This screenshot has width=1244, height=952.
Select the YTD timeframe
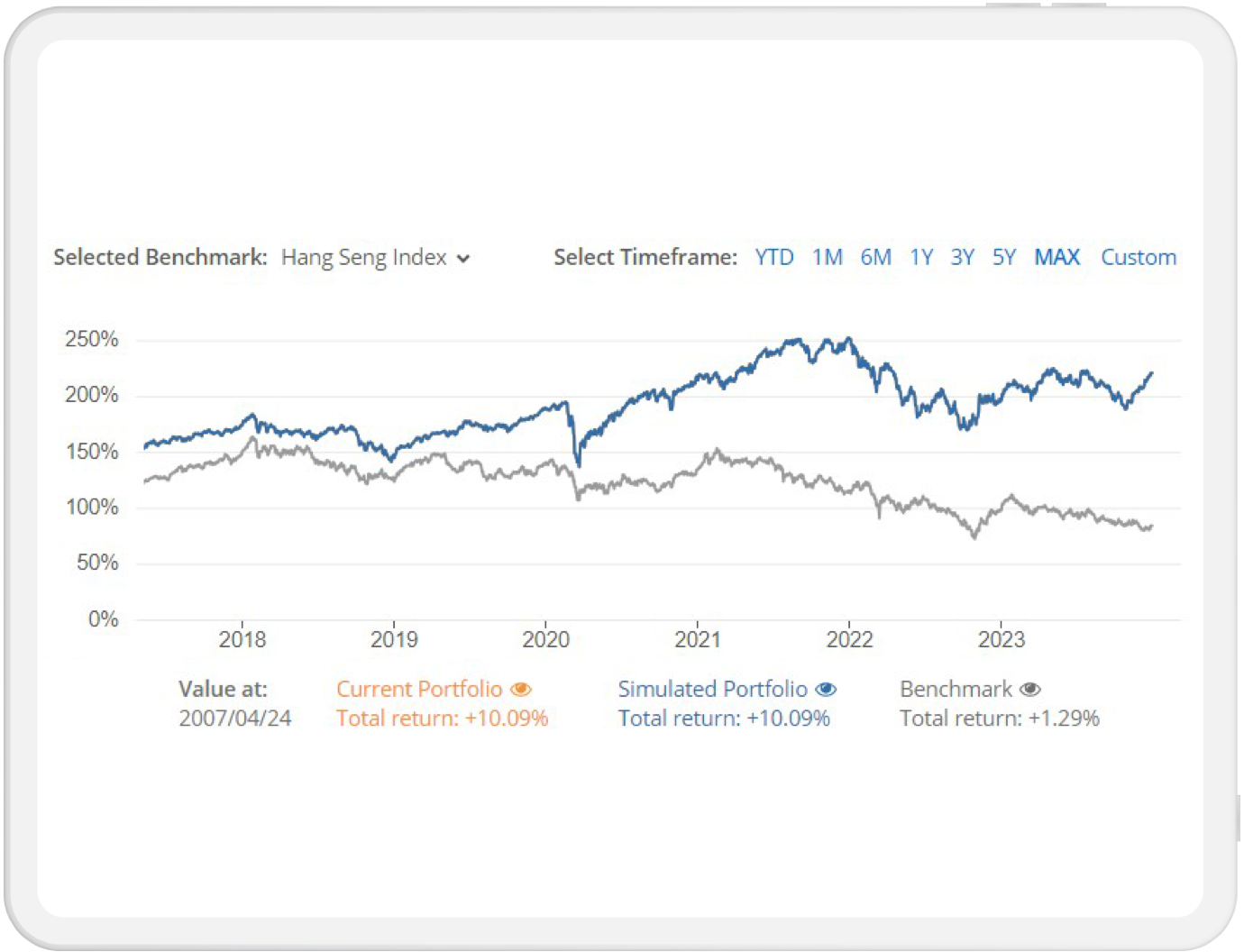[774, 257]
